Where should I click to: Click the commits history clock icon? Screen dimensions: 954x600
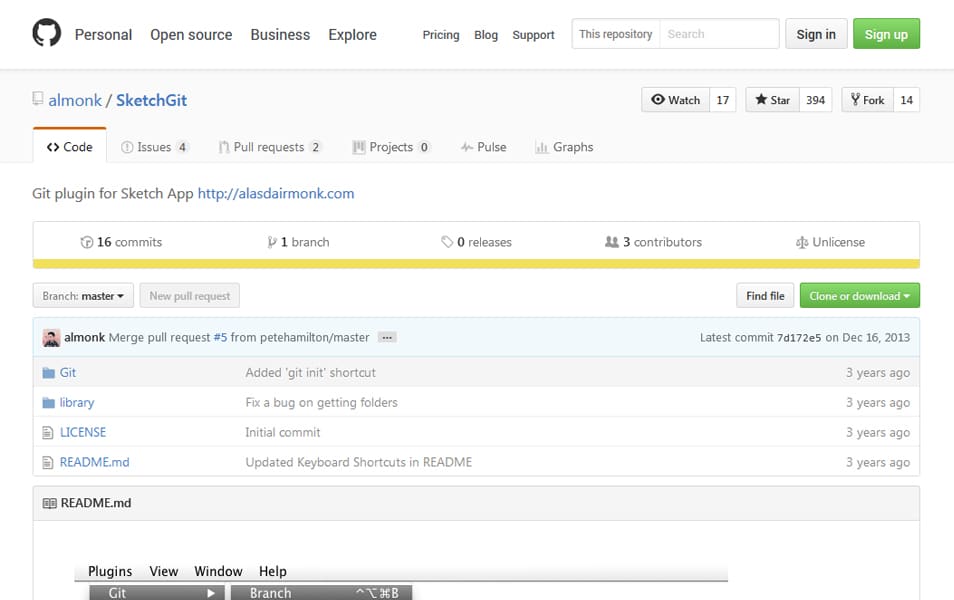[87, 242]
